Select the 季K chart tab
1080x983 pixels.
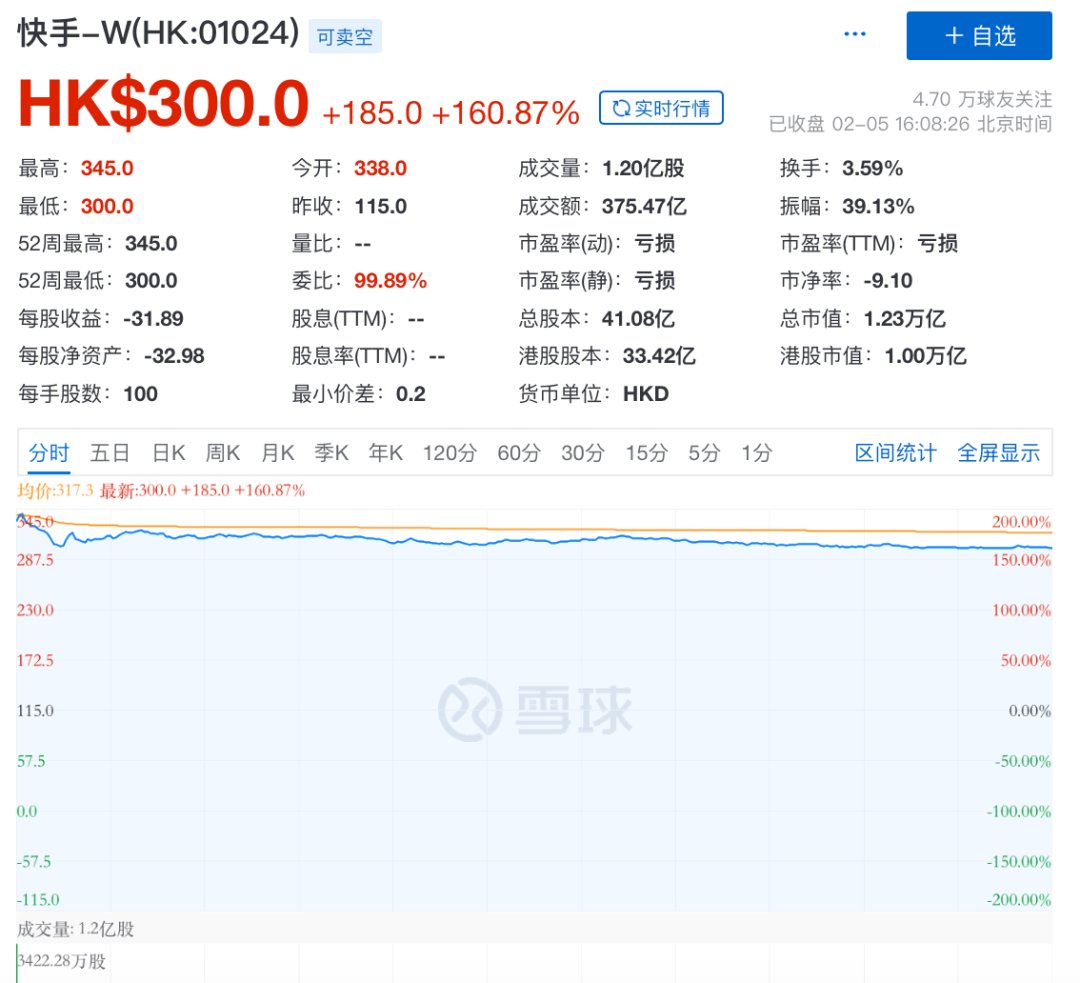coord(331,453)
